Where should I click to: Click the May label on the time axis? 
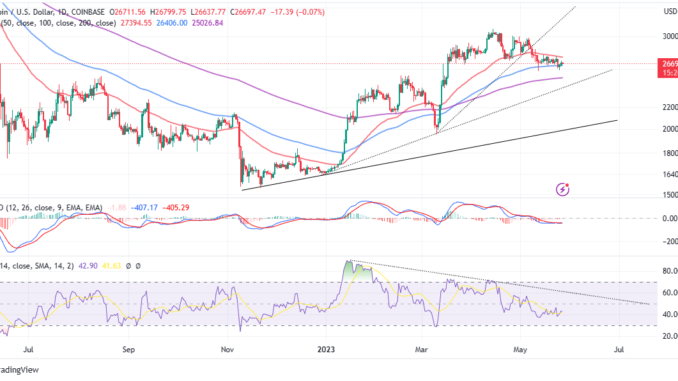tap(520, 349)
